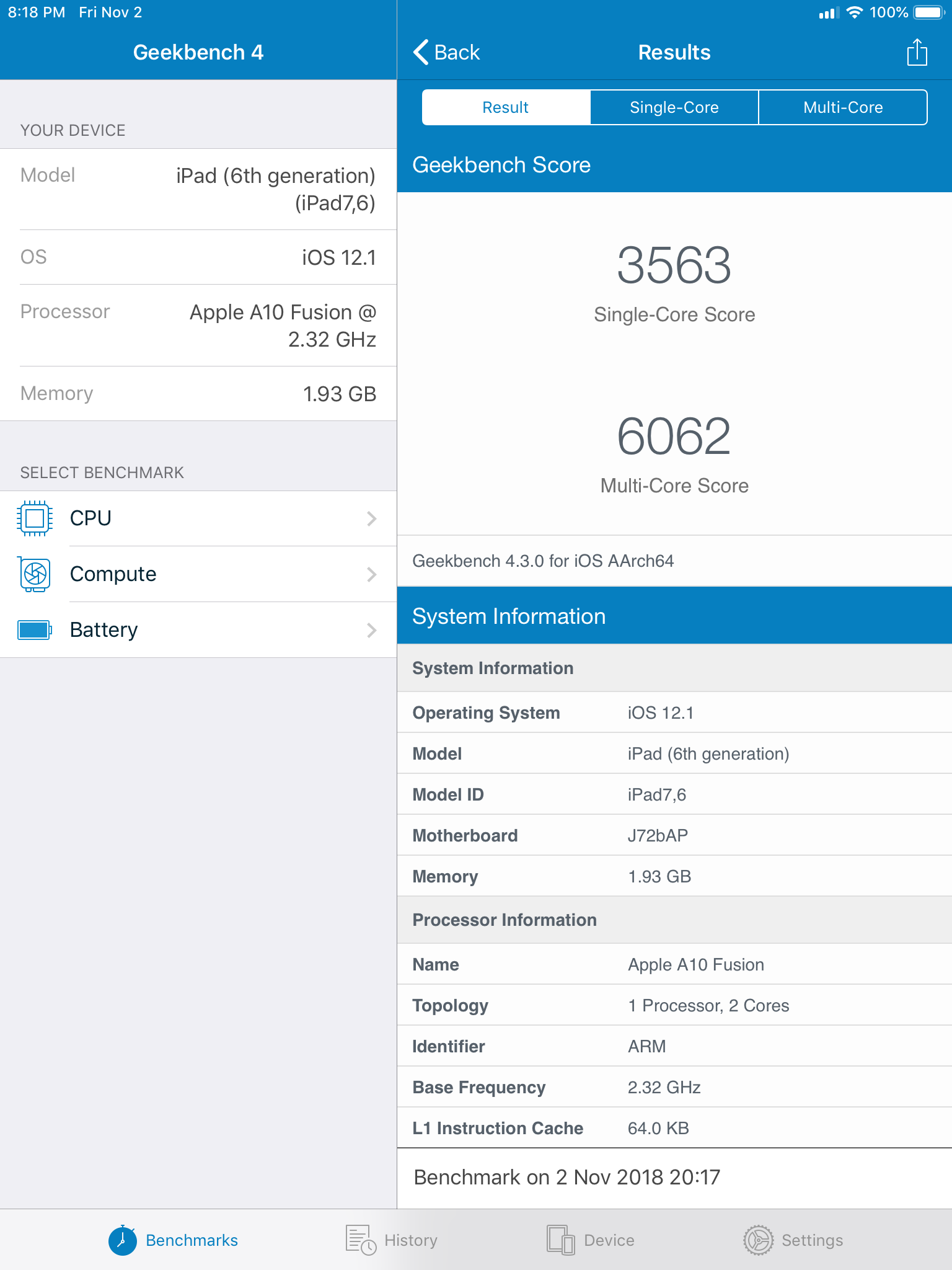Tap the Back chevron arrow
Viewport: 952px width, 1270px height.
point(421,52)
